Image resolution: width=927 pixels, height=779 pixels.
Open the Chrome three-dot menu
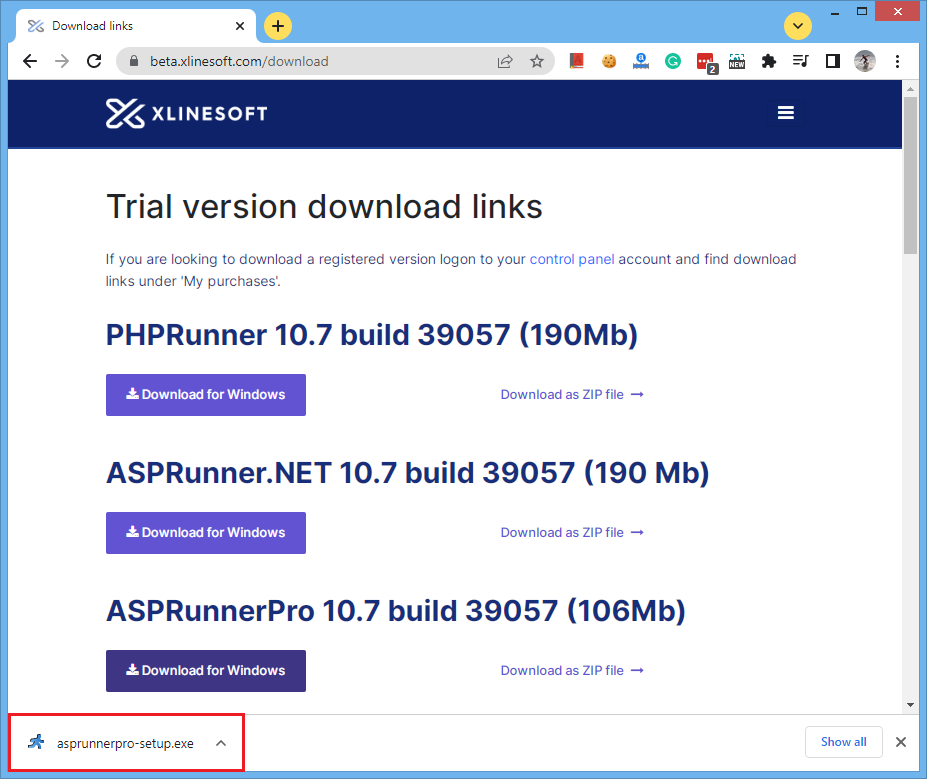tap(897, 61)
